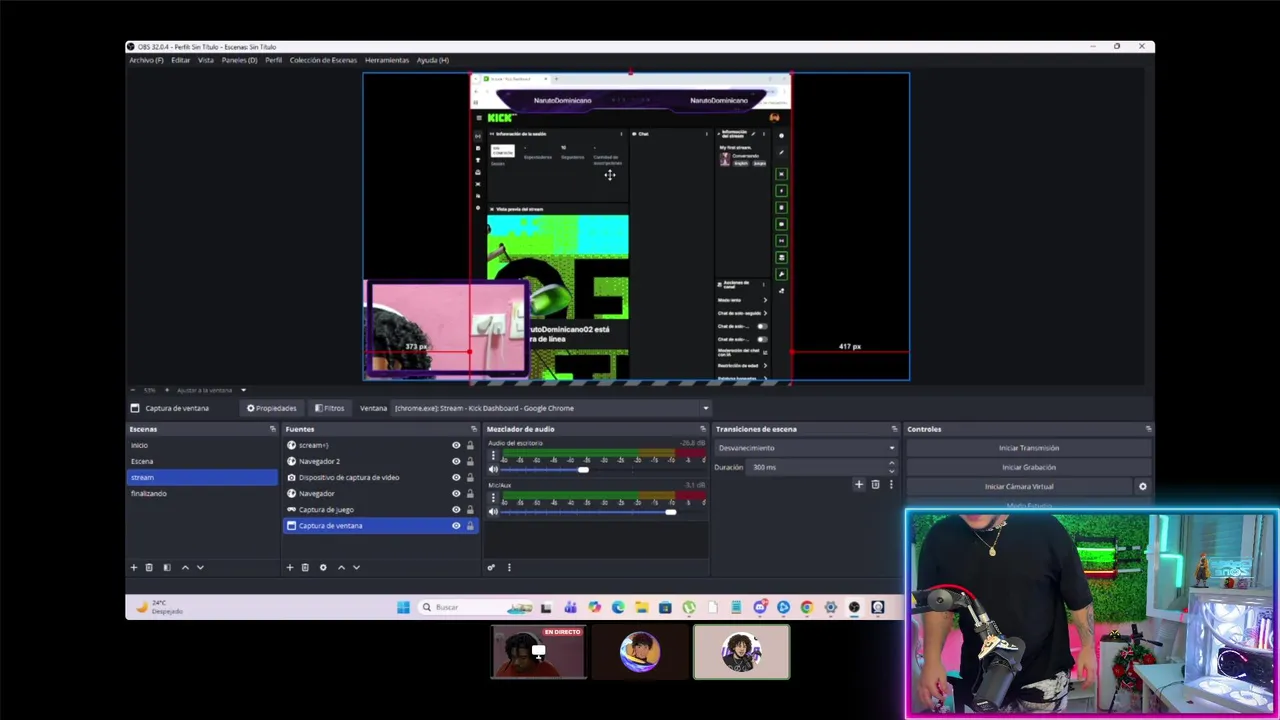
Task: Open the Herramientas menu
Action: [387, 60]
